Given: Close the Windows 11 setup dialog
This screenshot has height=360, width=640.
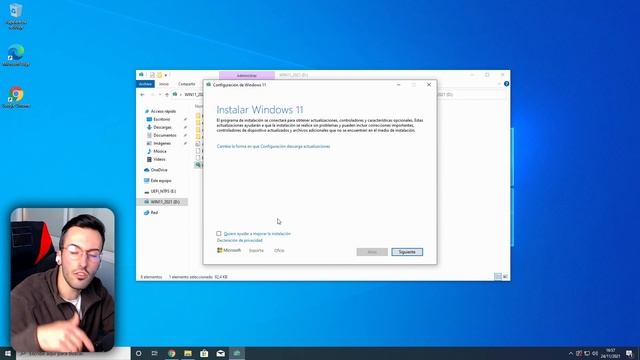Looking at the screenshot, I should click(x=429, y=84).
